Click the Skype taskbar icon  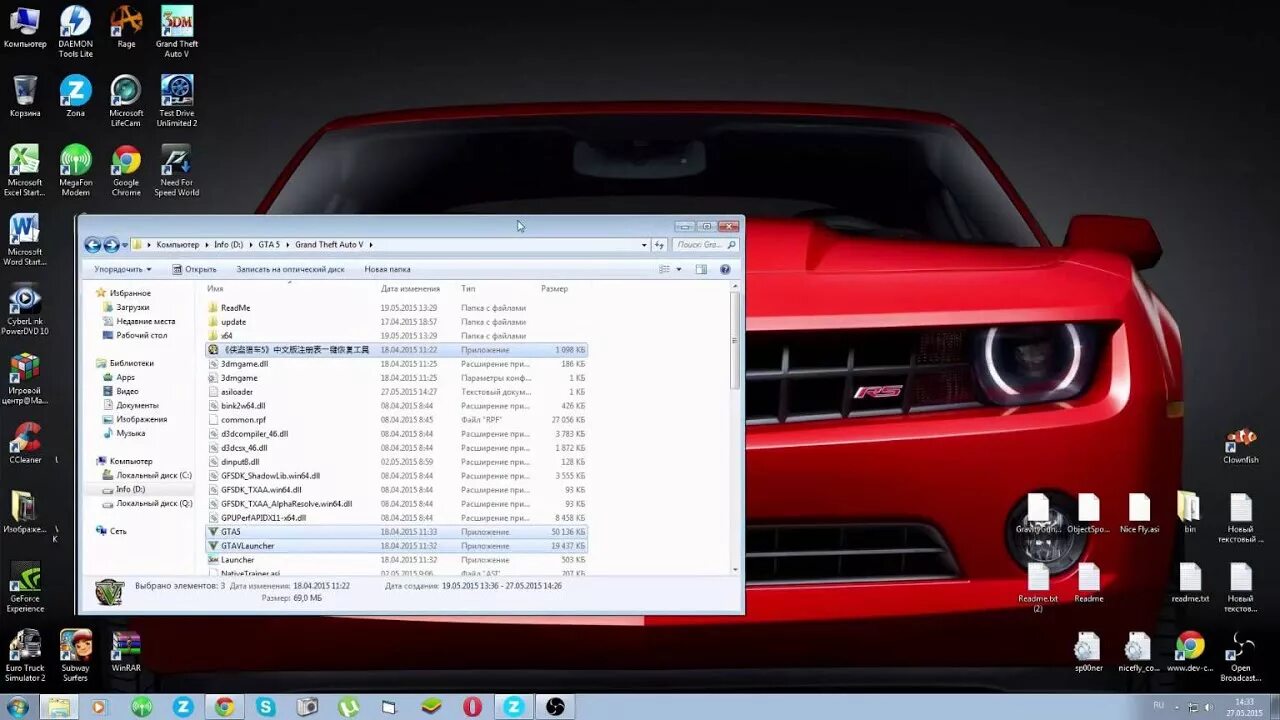(x=266, y=706)
